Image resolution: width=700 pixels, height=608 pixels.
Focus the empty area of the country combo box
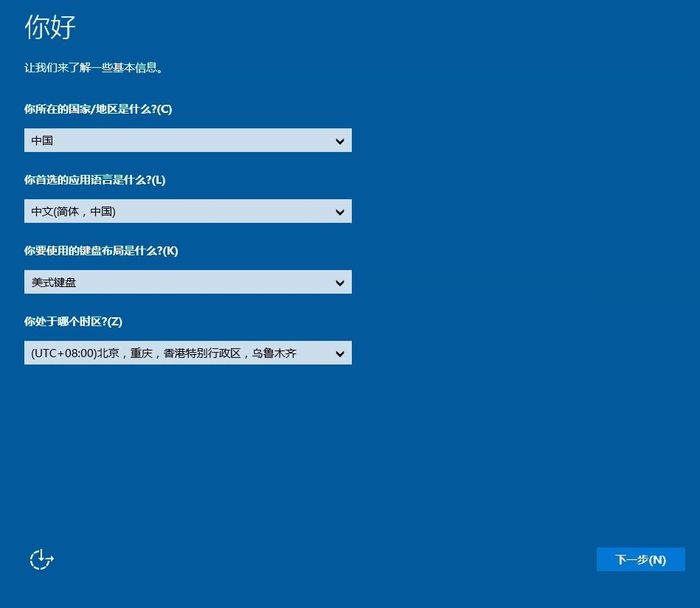pos(200,141)
